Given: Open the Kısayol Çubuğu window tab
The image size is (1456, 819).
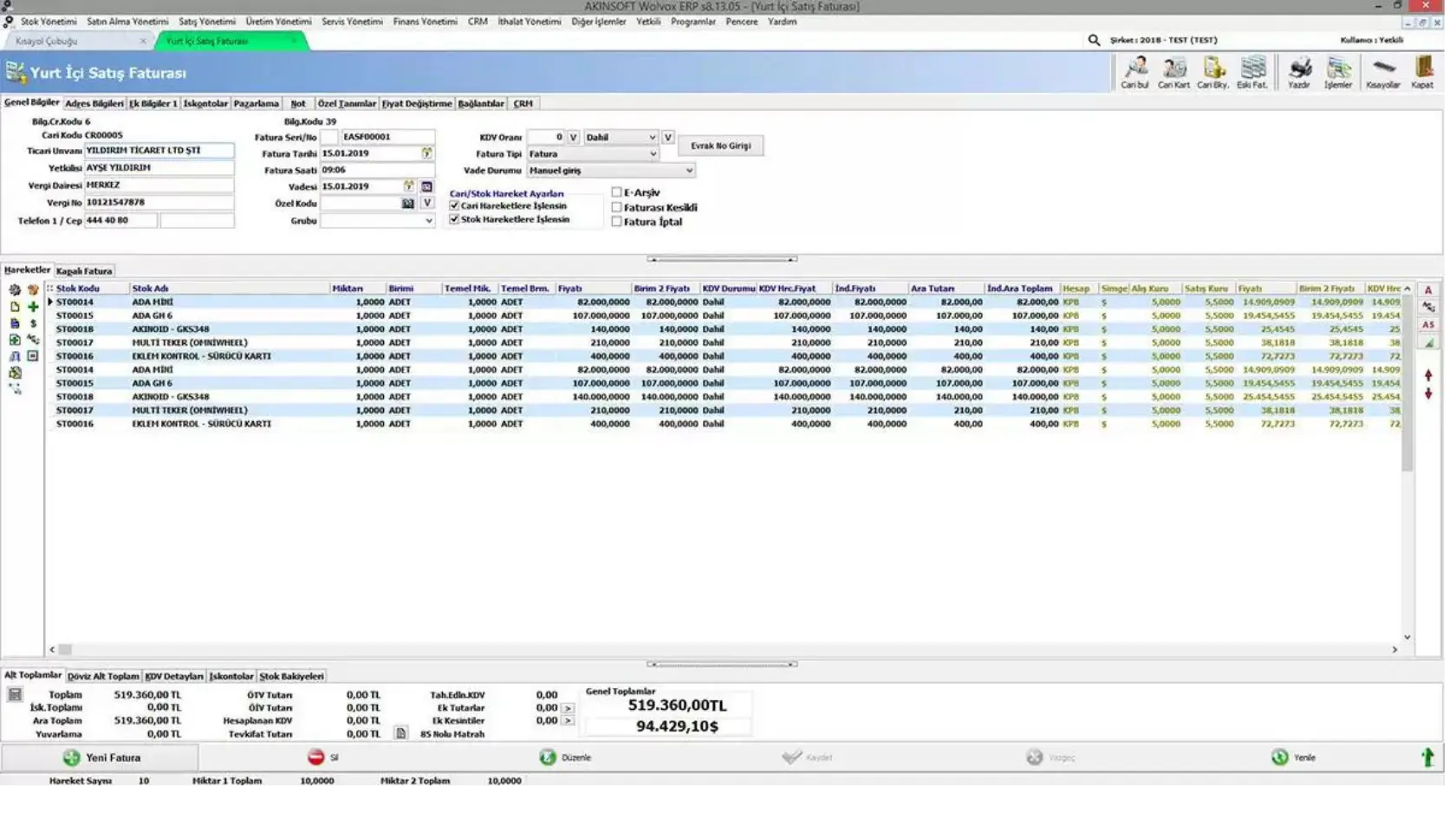Looking at the screenshot, I should 80,41.
